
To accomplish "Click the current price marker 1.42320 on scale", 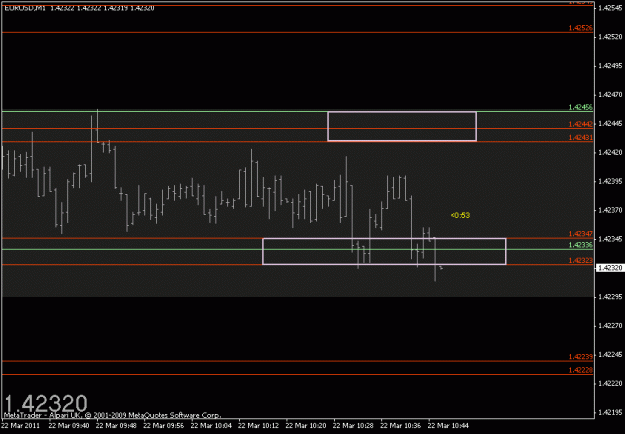I will click(610, 268).
